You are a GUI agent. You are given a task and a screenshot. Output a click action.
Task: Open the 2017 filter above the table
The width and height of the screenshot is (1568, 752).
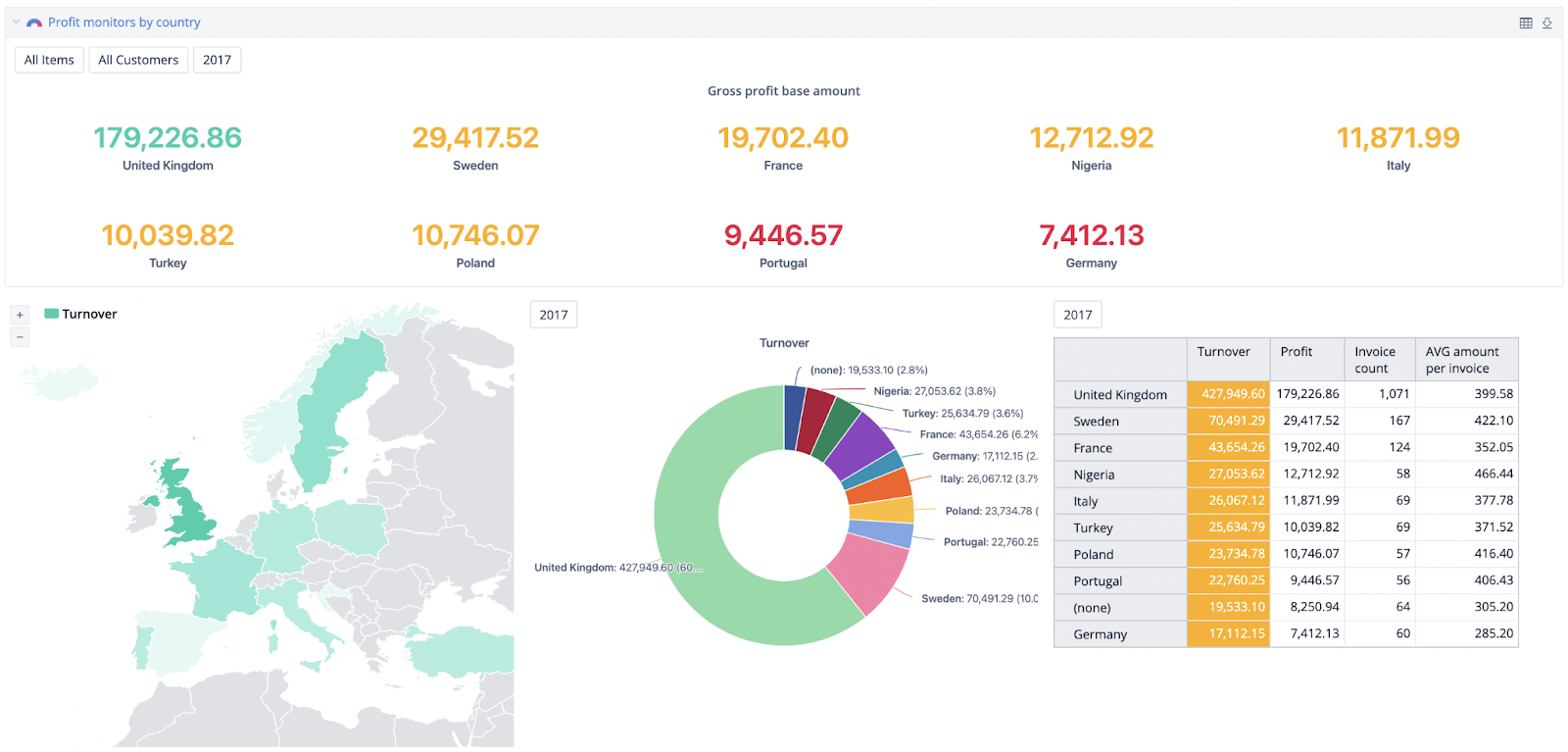pos(1078,315)
